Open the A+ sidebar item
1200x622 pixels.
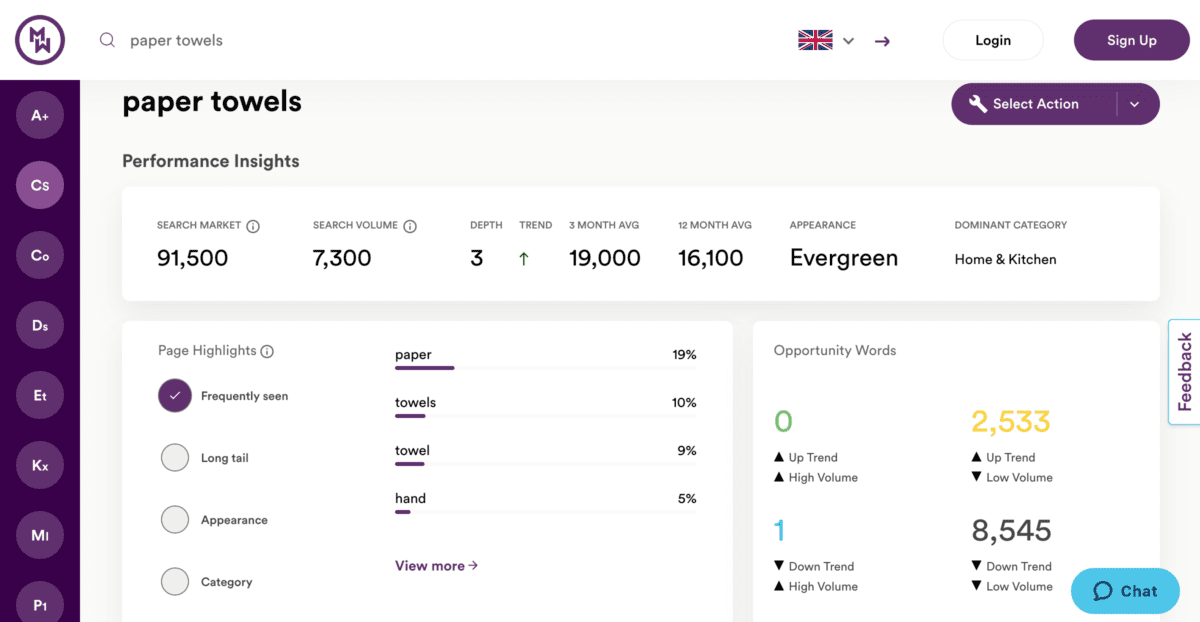[x=40, y=115]
